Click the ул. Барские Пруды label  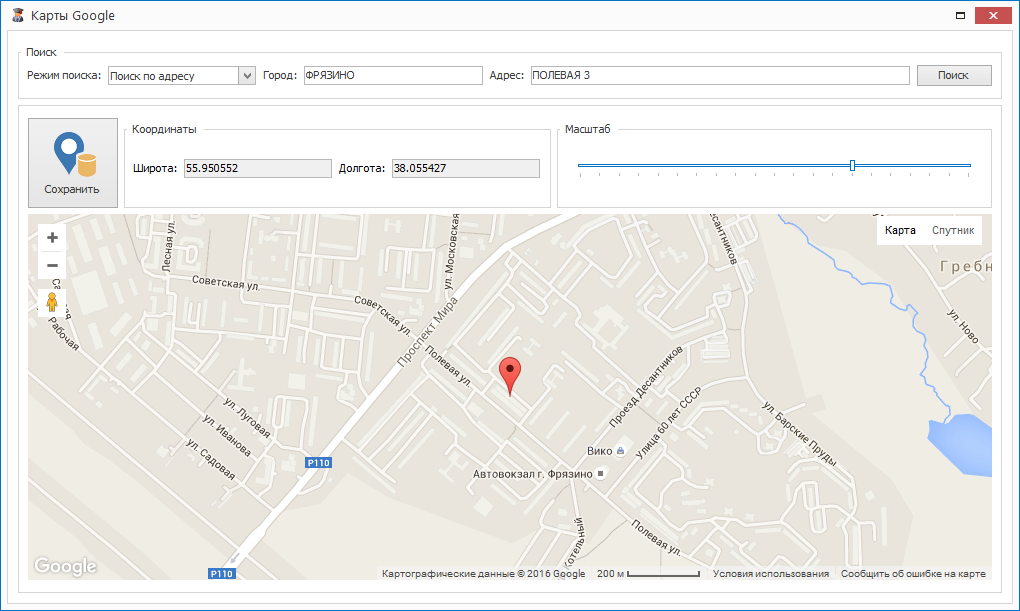pos(799,433)
